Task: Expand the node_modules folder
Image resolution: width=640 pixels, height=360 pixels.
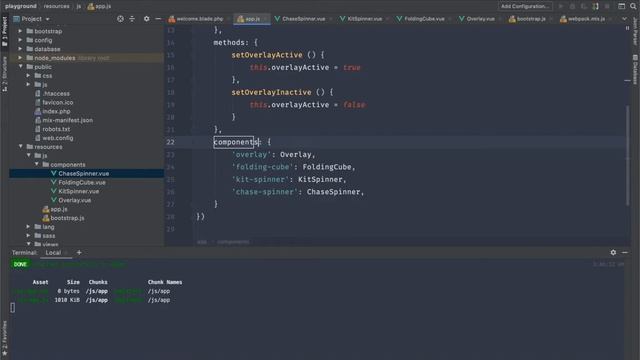Action: [20, 58]
